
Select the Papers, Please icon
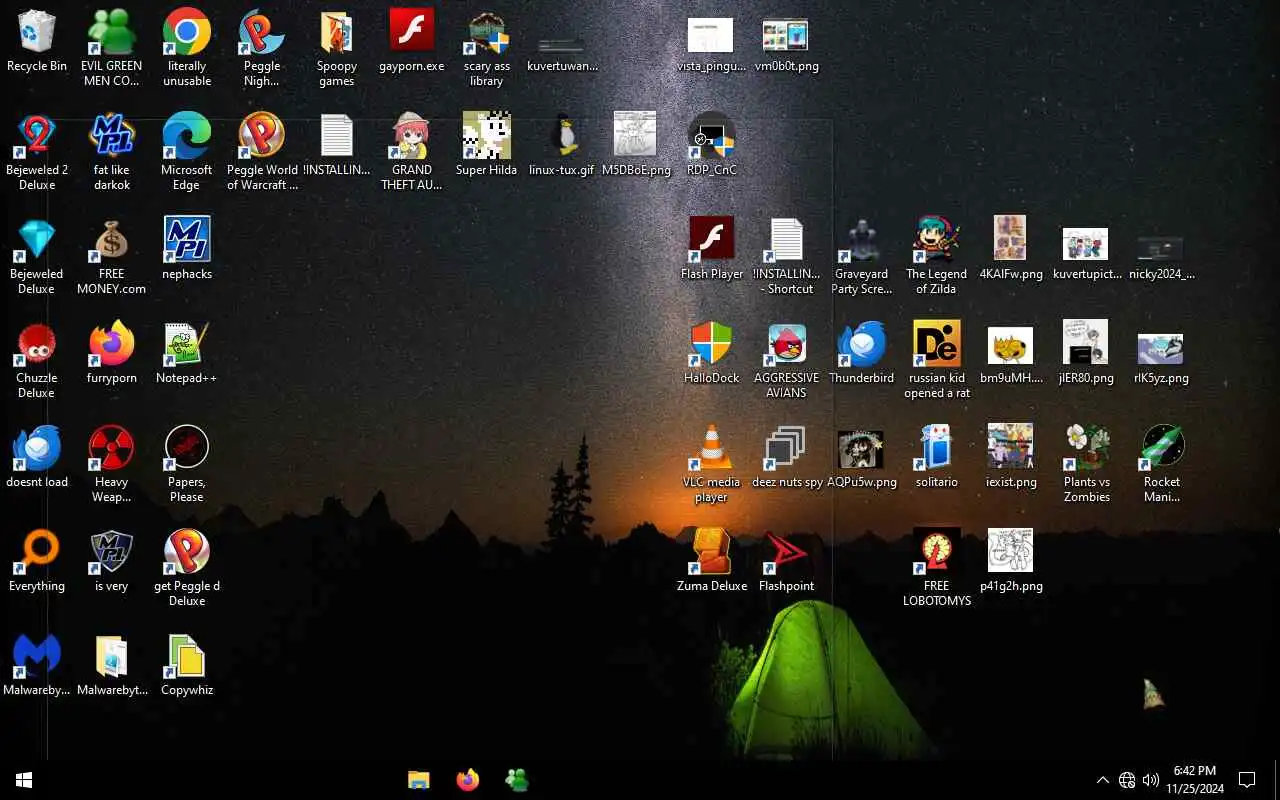187,448
